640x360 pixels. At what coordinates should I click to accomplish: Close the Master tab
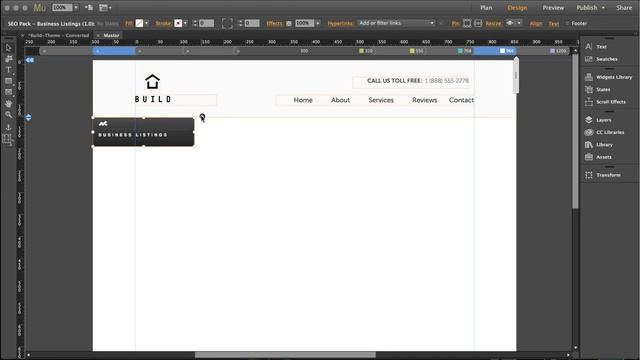point(98,36)
